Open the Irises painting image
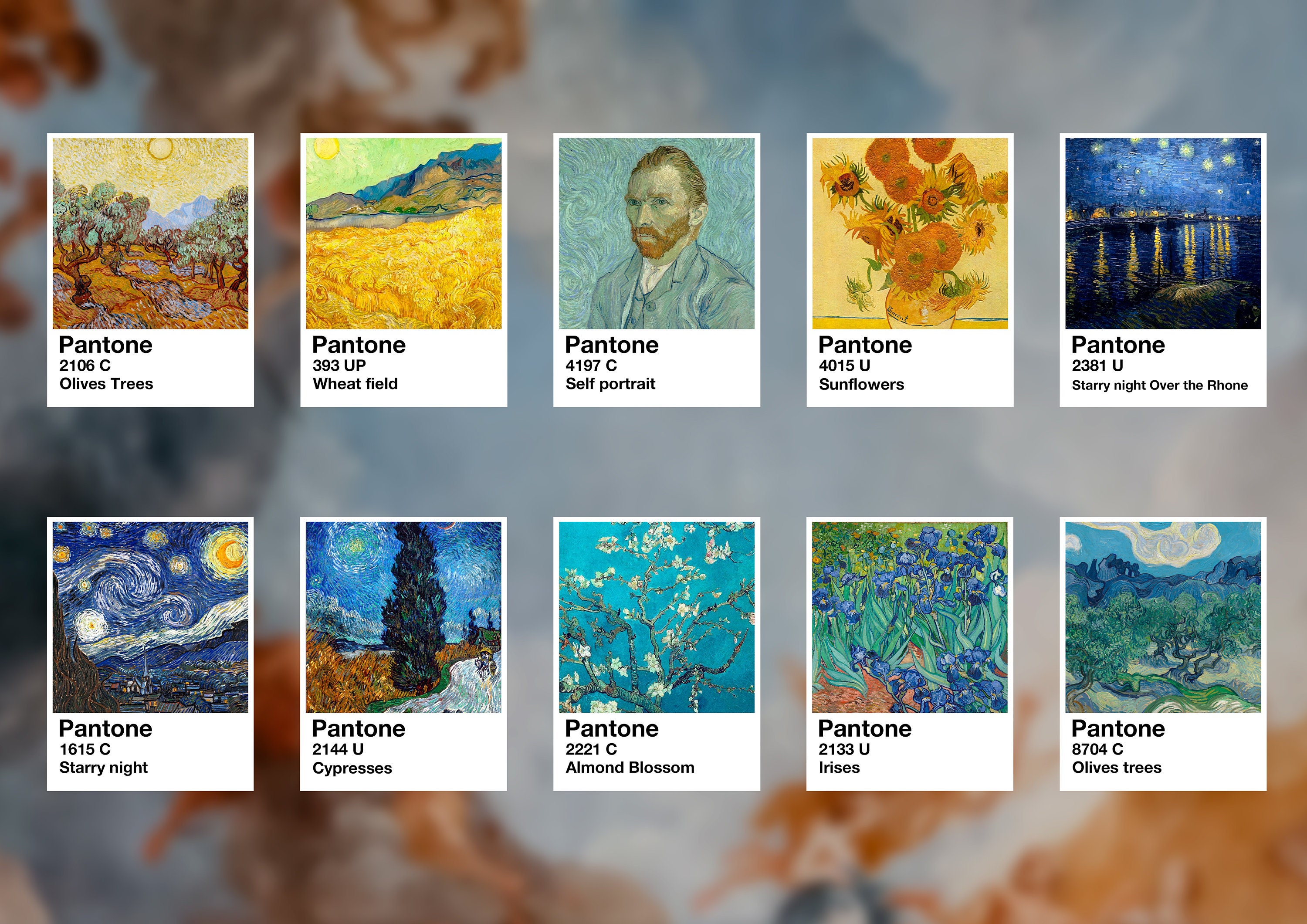 pos(910,617)
